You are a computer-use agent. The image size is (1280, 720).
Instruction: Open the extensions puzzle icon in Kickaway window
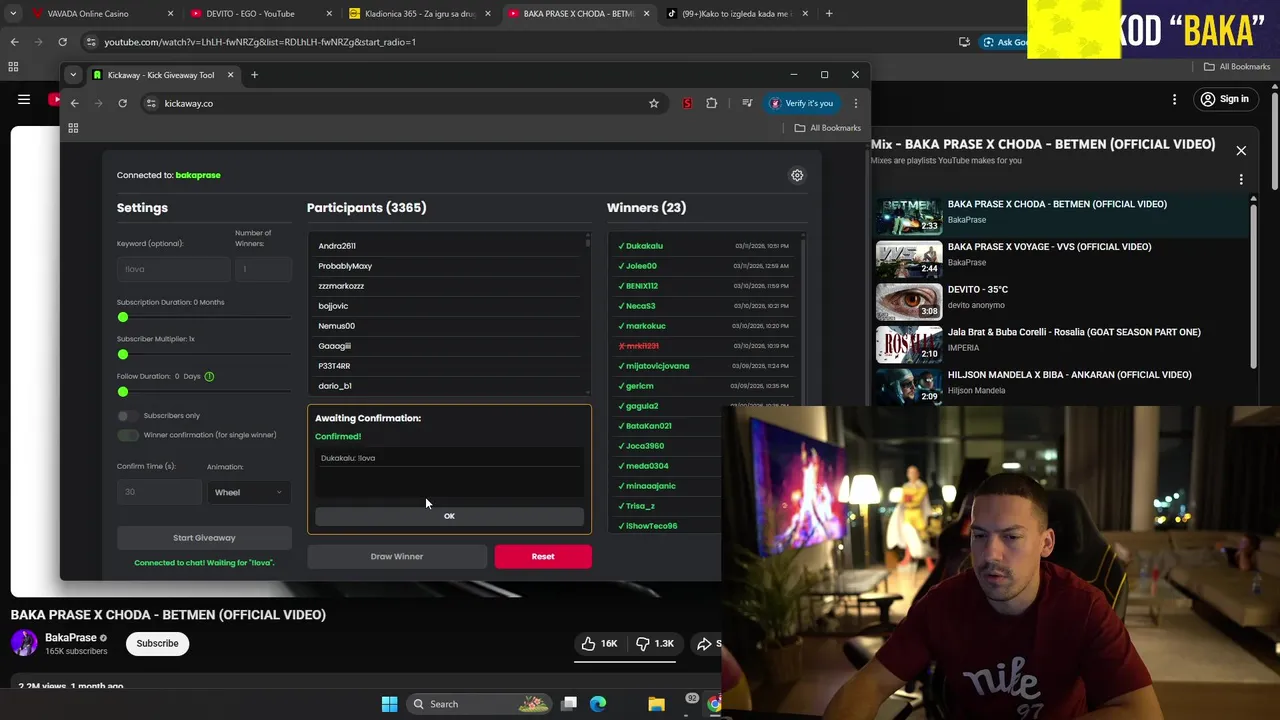[x=712, y=103]
